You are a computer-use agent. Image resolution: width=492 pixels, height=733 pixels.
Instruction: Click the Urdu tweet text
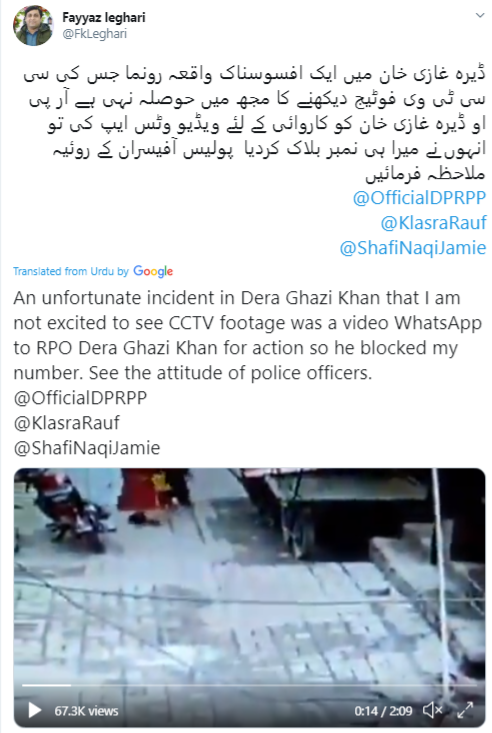pos(255,123)
